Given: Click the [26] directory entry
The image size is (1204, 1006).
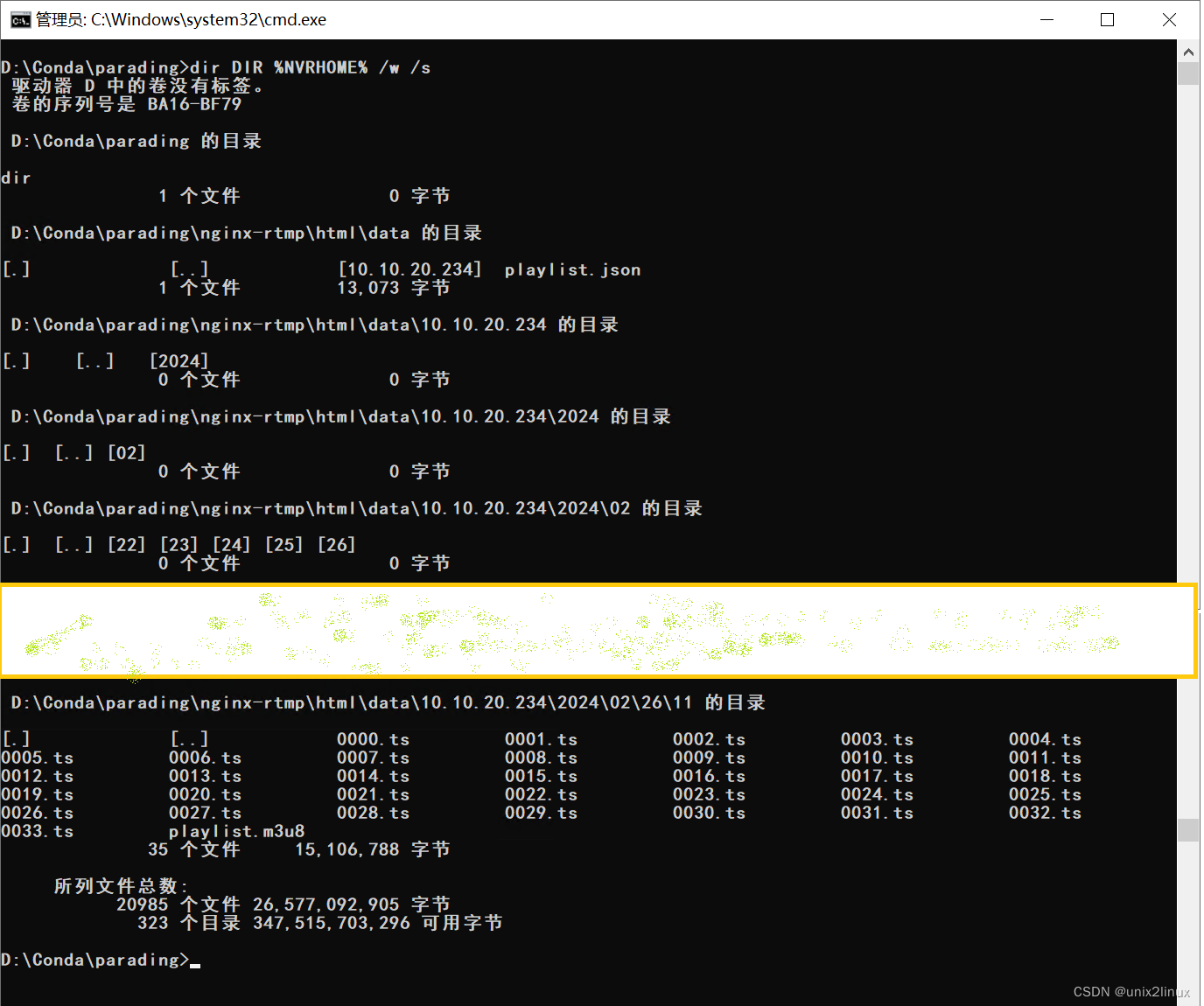Looking at the screenshot, I should click(x=337, y=545).
